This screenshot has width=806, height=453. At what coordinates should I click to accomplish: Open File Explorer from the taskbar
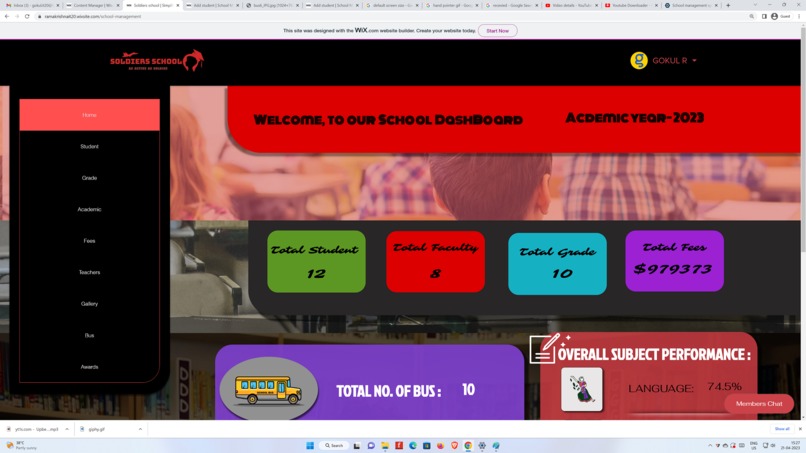[x=385, y=445]
